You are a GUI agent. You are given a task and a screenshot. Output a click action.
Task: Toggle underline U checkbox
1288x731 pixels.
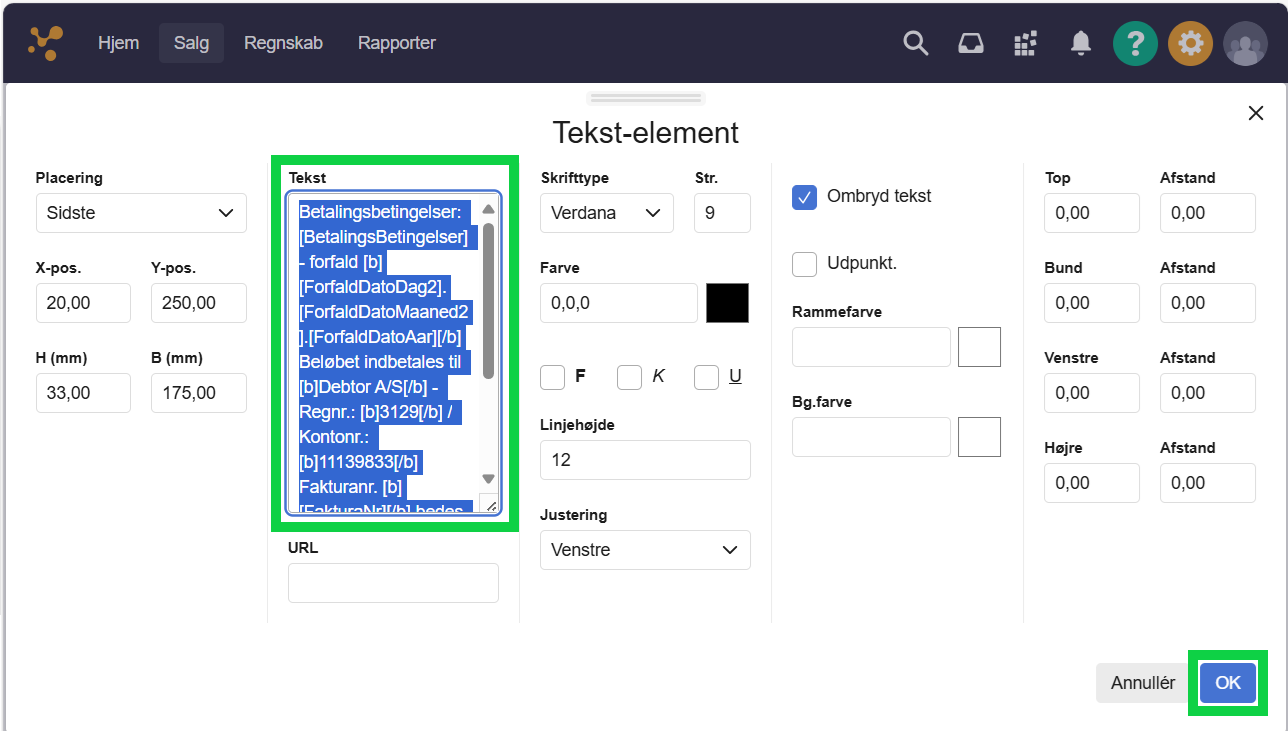tap(706, 377)
